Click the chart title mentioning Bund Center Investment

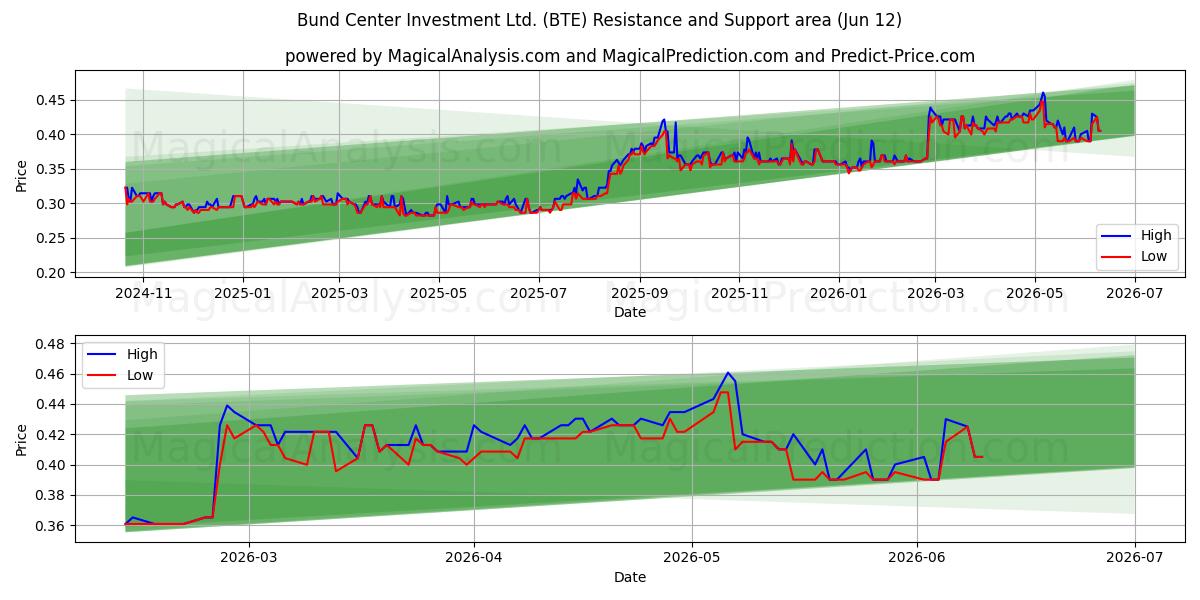point(600,20)
